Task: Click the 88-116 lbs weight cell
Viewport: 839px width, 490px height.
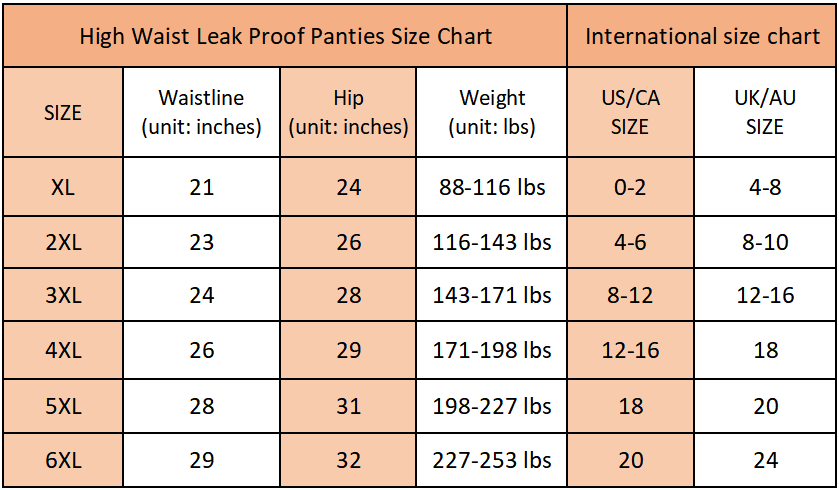Action: [x=492, y=186]
